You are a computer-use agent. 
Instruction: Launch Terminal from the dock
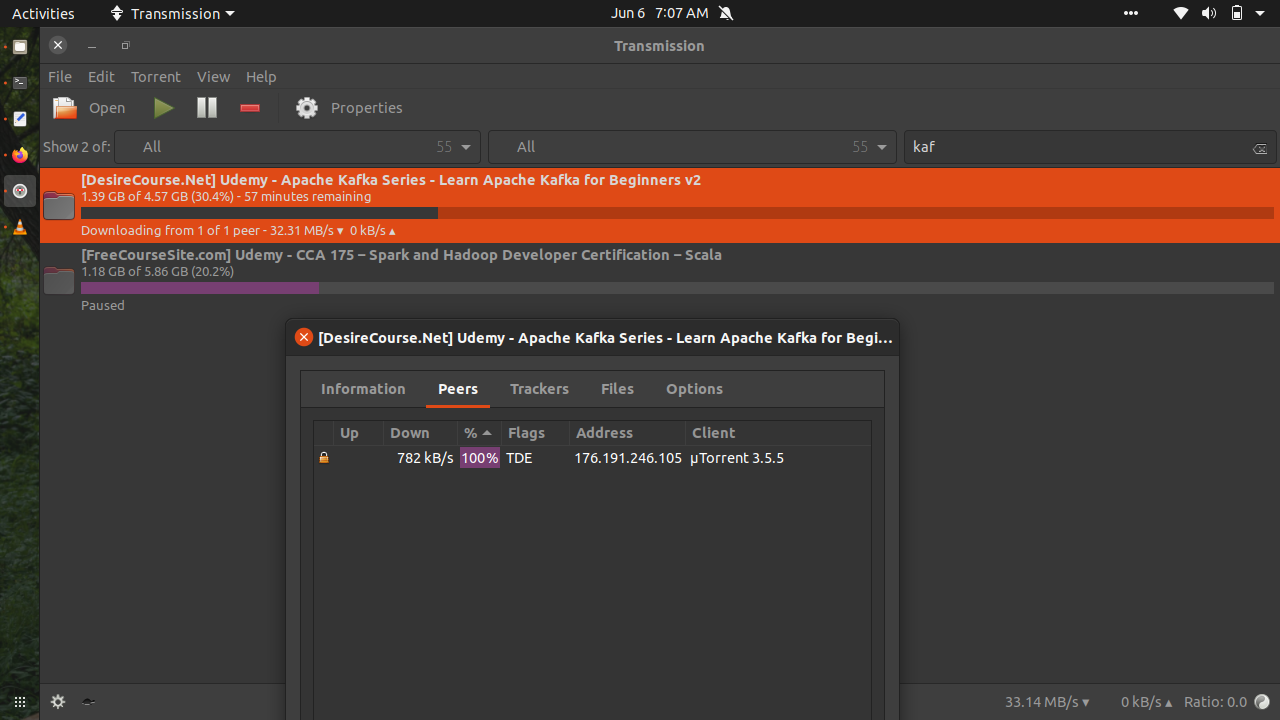[19, 82]
